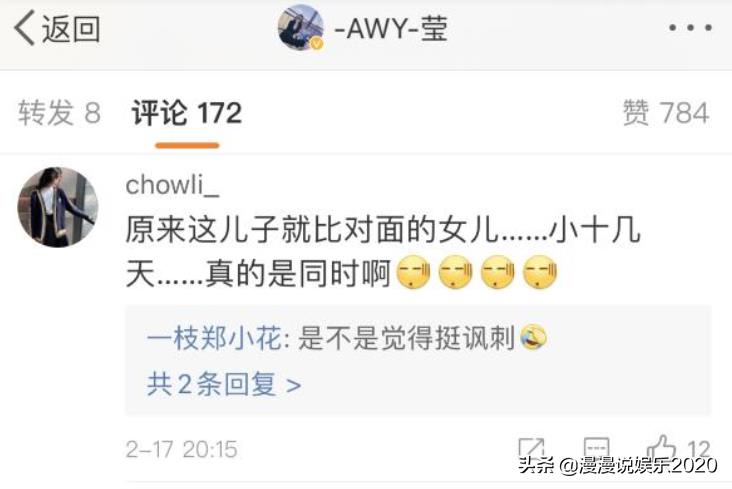Open the three-dot more options menu
The image size is (732, 489).
[x=690, y=28]
